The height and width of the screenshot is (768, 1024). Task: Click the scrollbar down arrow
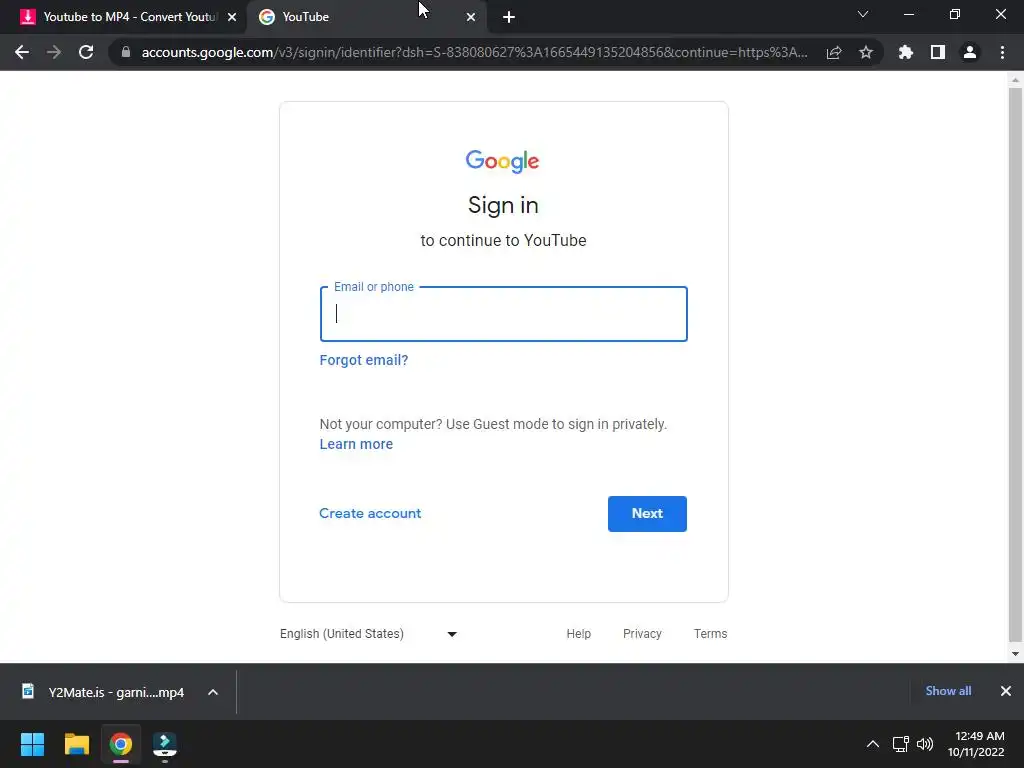[1015, 654]
